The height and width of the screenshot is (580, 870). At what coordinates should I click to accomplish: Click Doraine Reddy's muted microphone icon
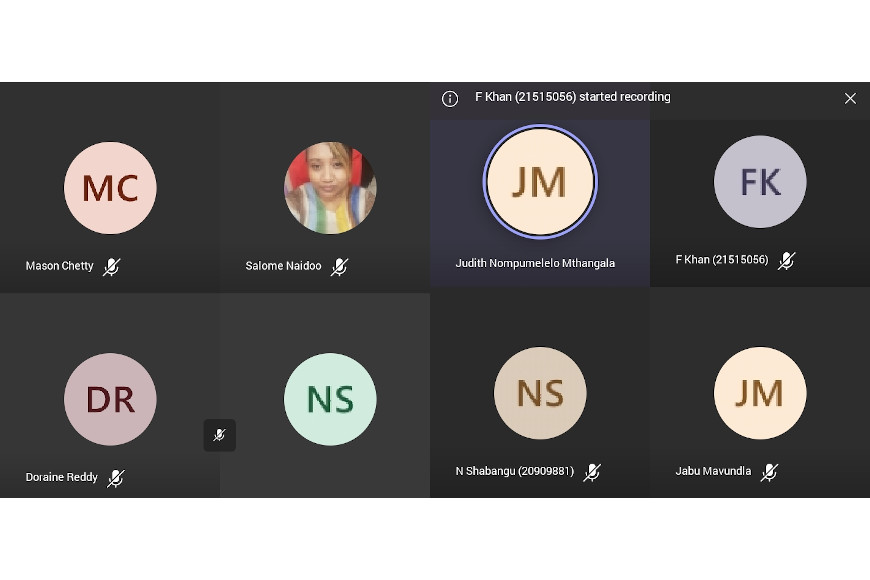[115, 477]
